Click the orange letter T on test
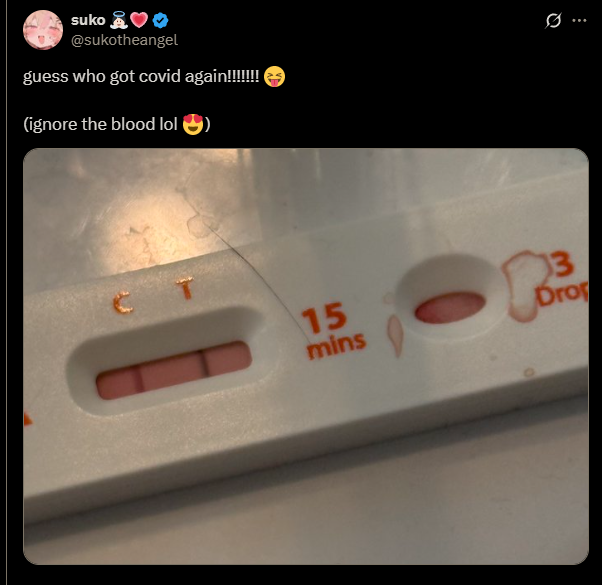The height and width of the screenshot is (585, 602). [x=186, y=288]
